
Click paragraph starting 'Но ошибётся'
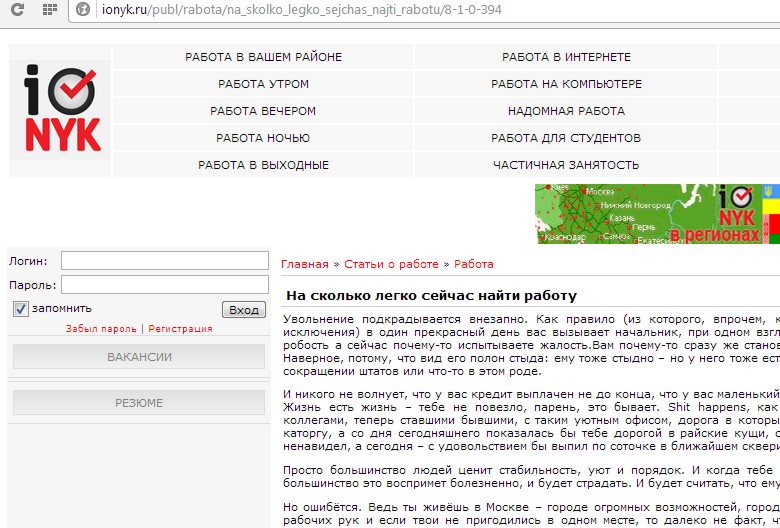click(x=531, y=514)
